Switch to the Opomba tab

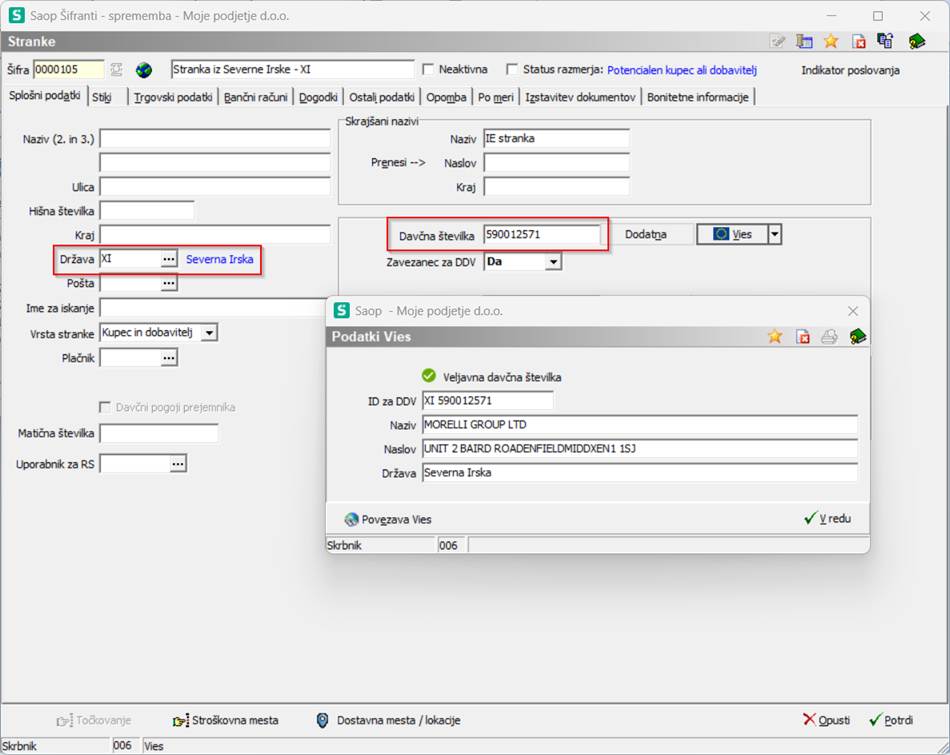446,97
